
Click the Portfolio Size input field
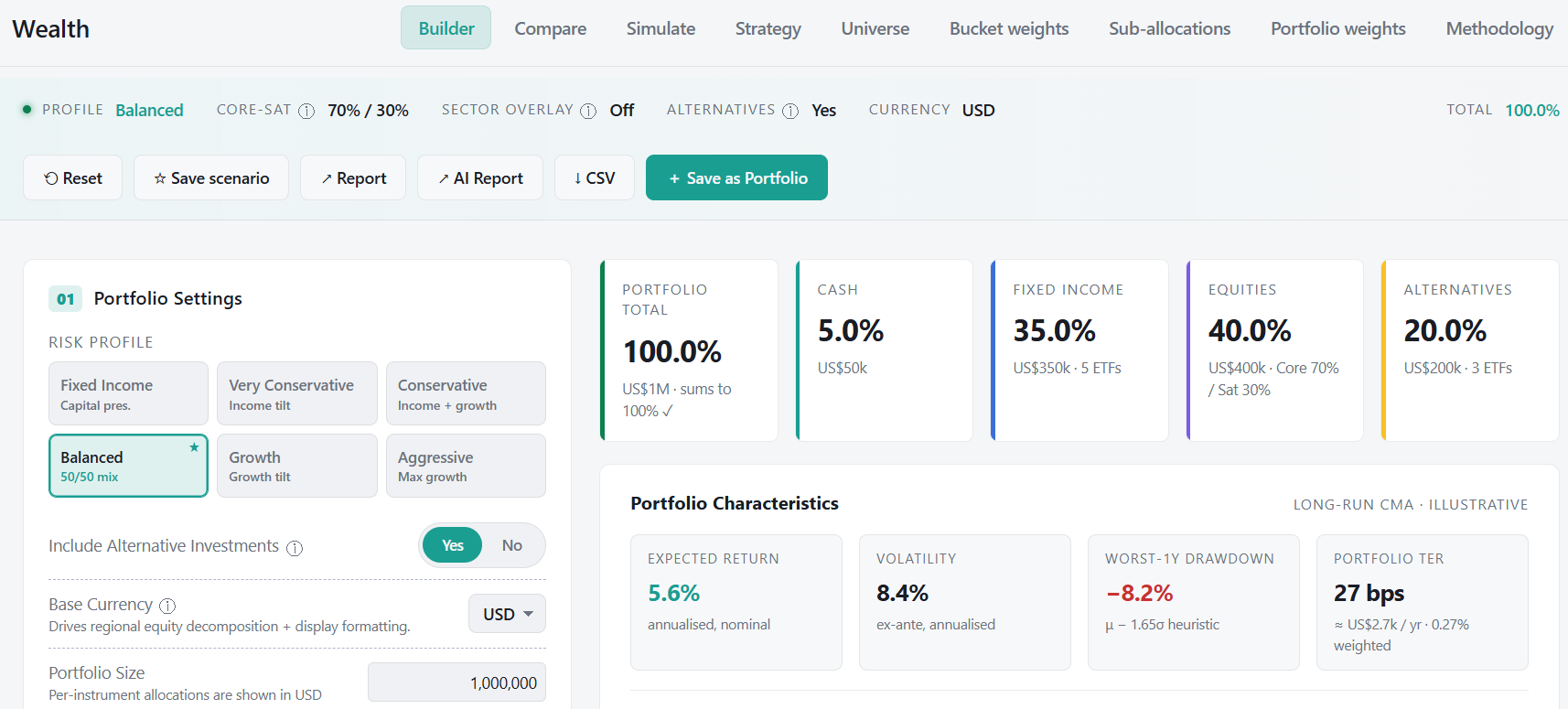point(456,682)
